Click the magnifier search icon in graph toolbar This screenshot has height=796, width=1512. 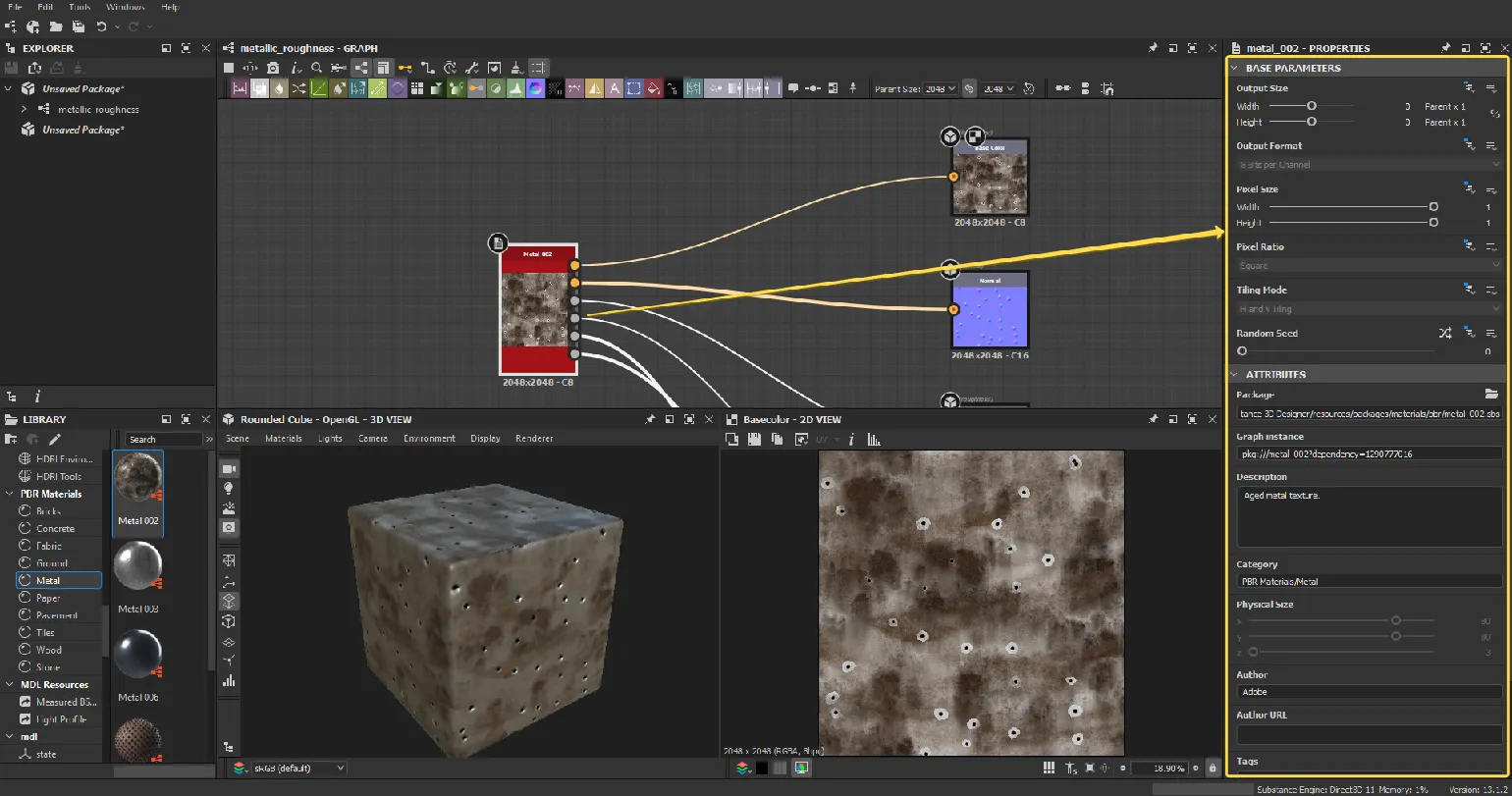pos(317,68)
